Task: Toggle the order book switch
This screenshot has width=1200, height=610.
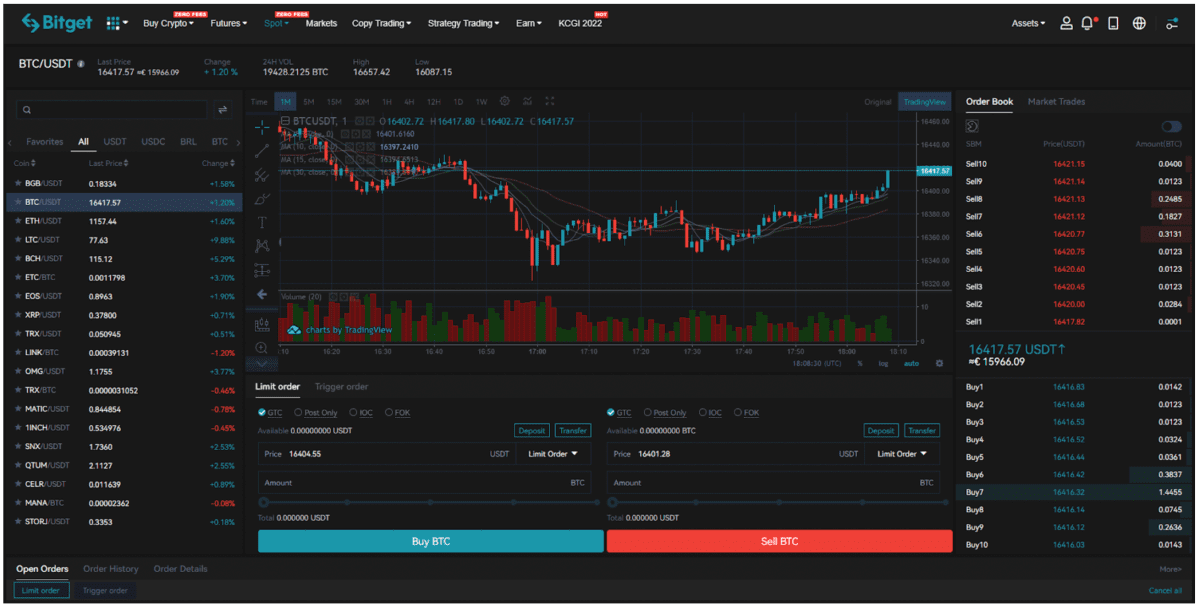Action: 1171,127
